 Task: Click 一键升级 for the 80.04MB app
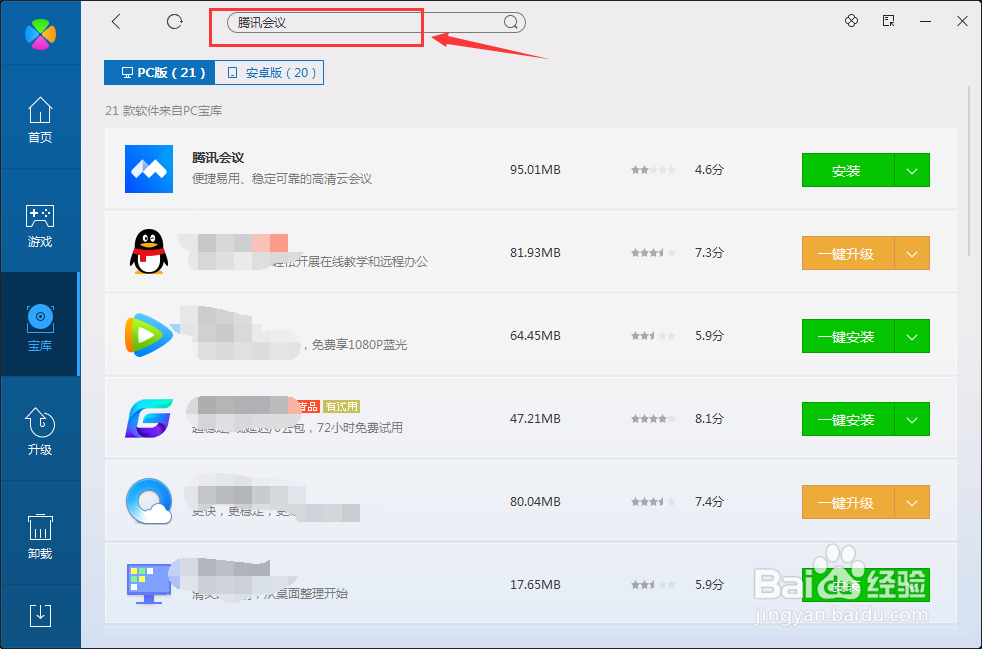point(848,502)
